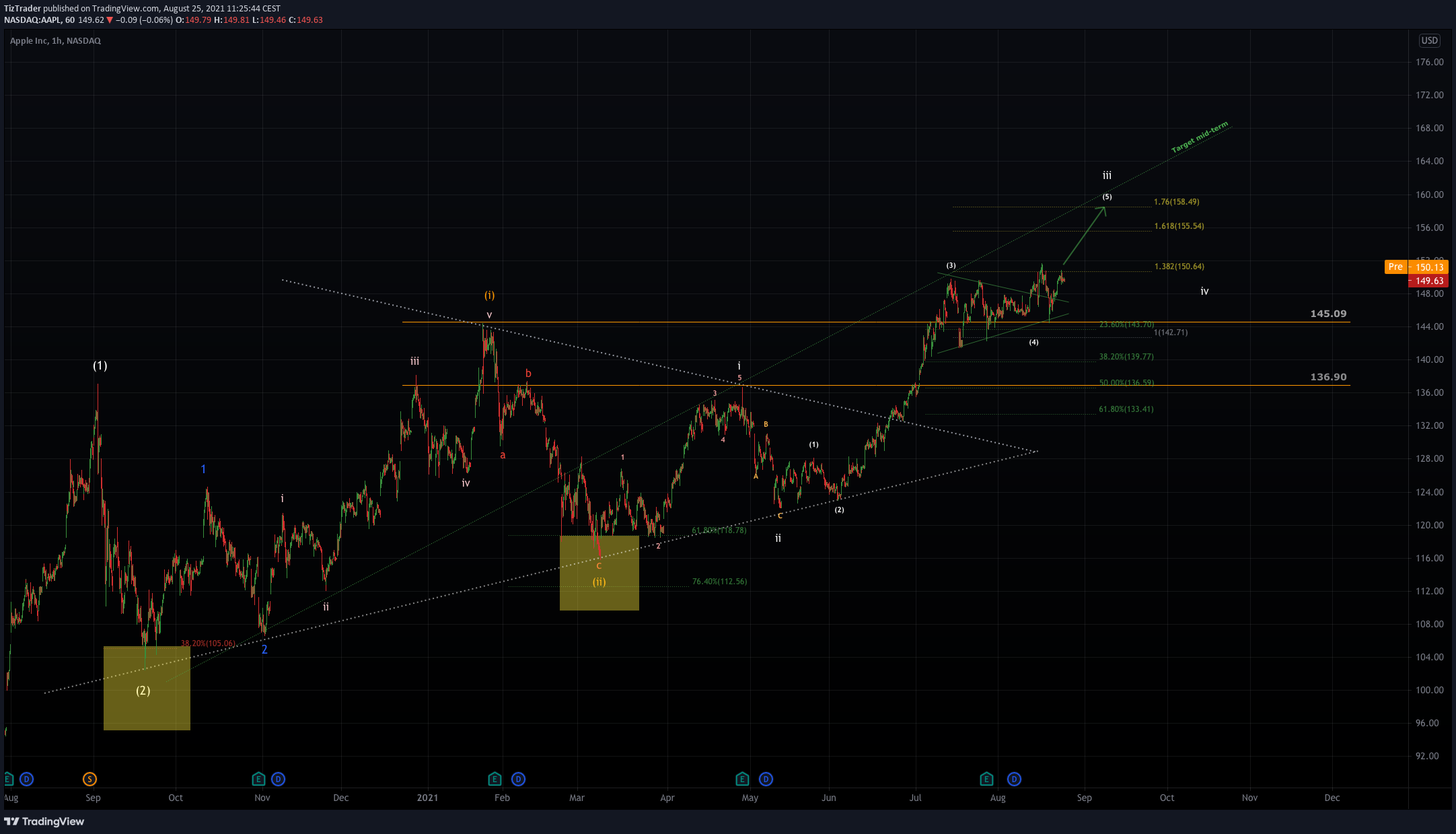
Task: Click the 176.00 price axis label
Action: pyautogui.click(x=1429, y=62)
